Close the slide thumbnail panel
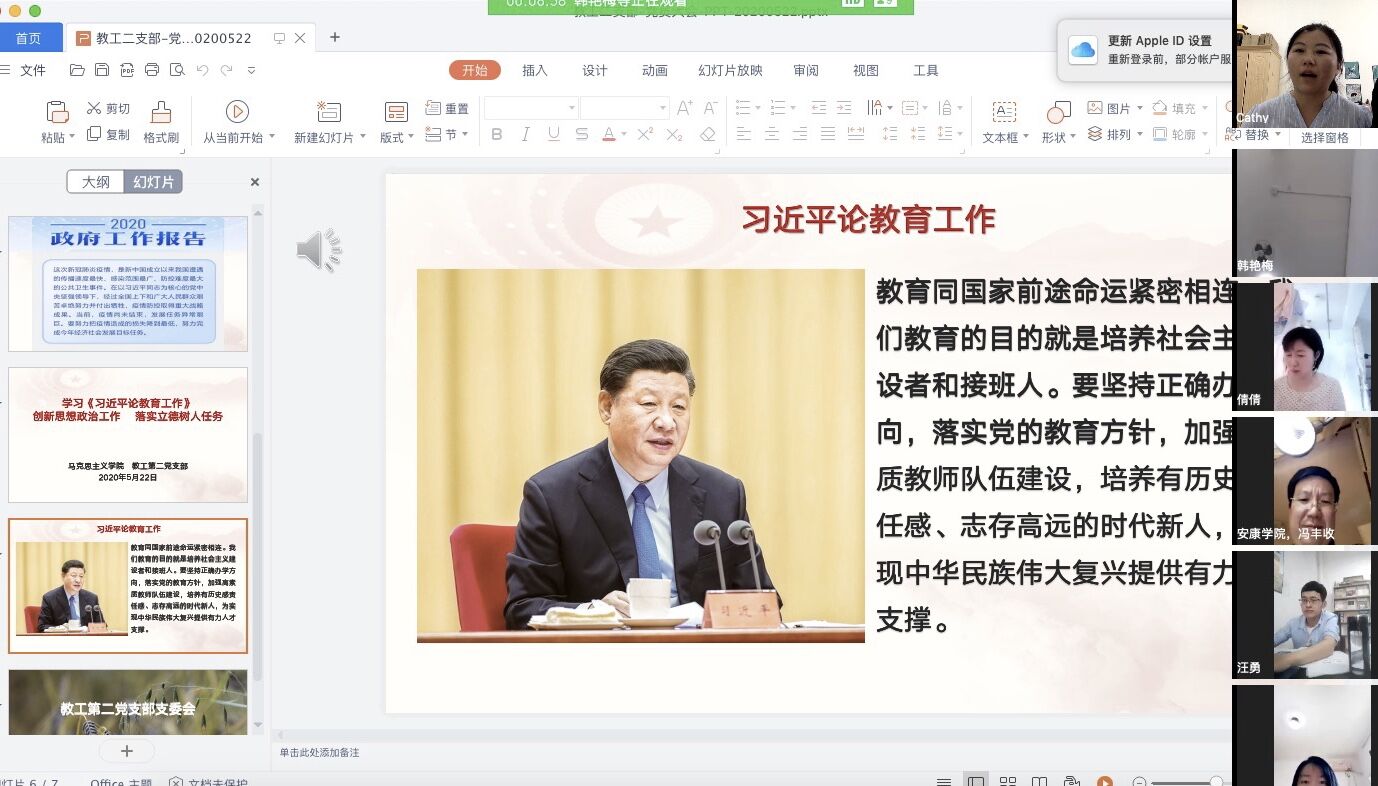This screenshot has width=1378, height=786. [x=255, y=182]
